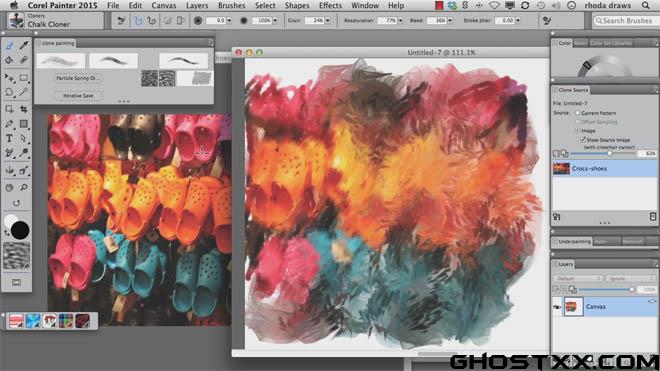Select the Text tool
Viewport: 660px width, 371px height.
click(9, 138)
